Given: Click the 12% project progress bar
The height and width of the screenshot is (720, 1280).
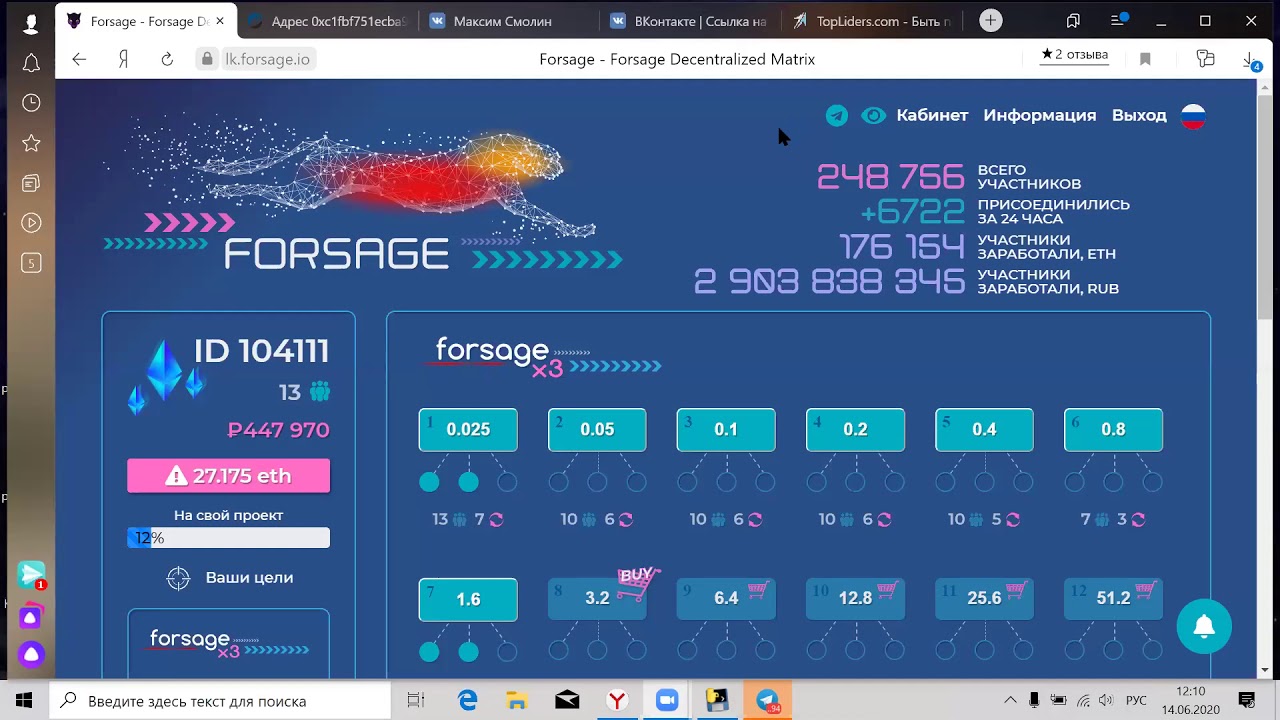Looking at the screenshot, I should (x=228, y=538).
